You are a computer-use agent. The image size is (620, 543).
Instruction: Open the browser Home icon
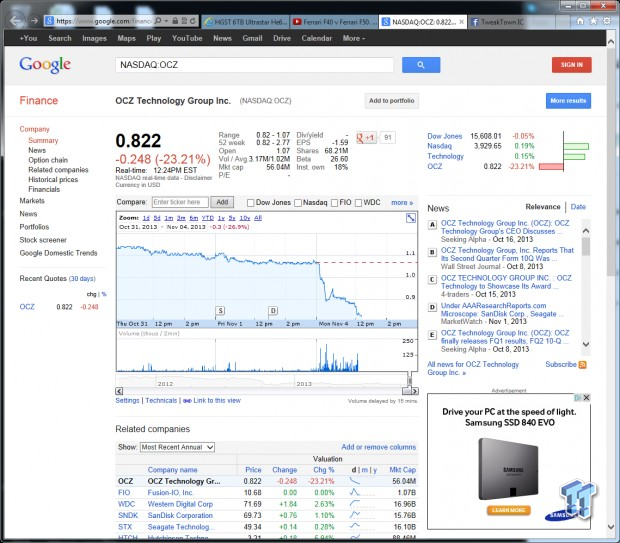click(580, 21)
